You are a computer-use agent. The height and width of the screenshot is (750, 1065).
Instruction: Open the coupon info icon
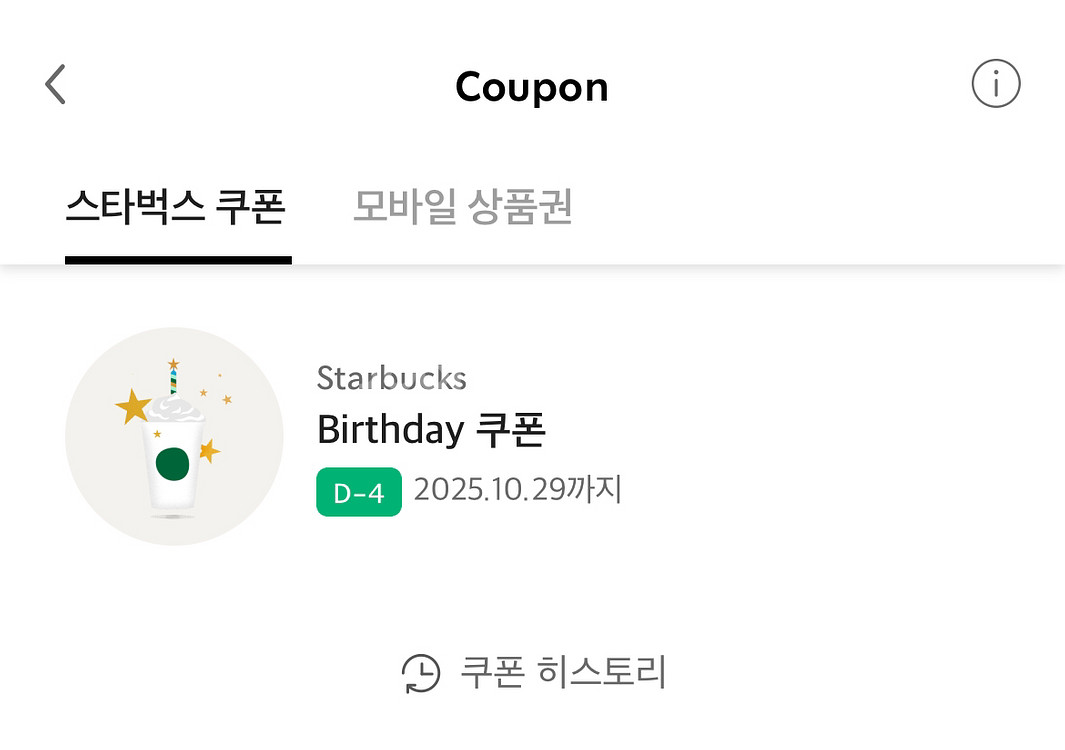[x=995, y=85]
